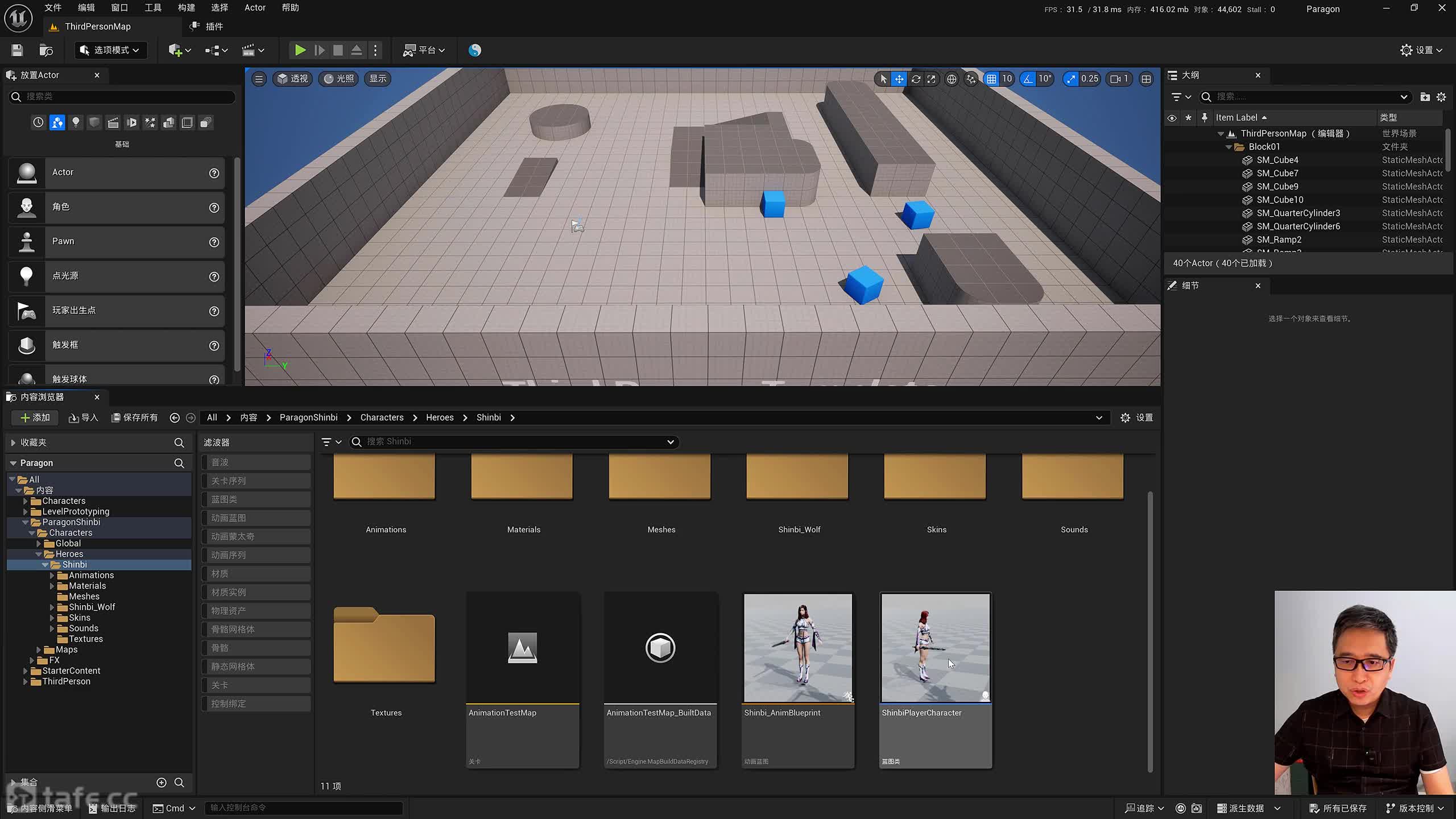This screenshot has height=819, width=1456.
Task: Click the navigate back arrow in the Content Browser
Action: pos(175,417)
